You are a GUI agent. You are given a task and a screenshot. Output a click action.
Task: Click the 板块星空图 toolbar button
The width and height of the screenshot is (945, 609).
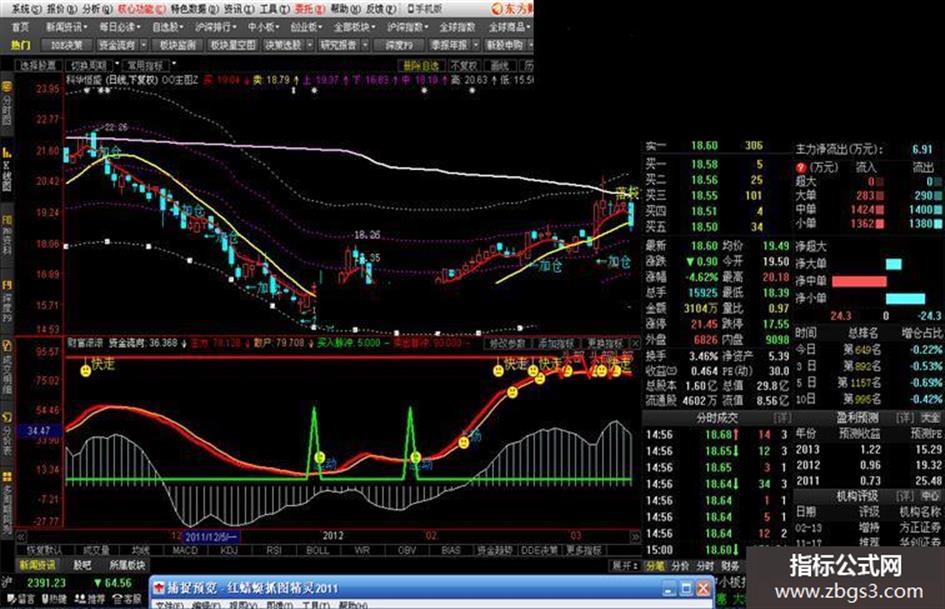233,45
